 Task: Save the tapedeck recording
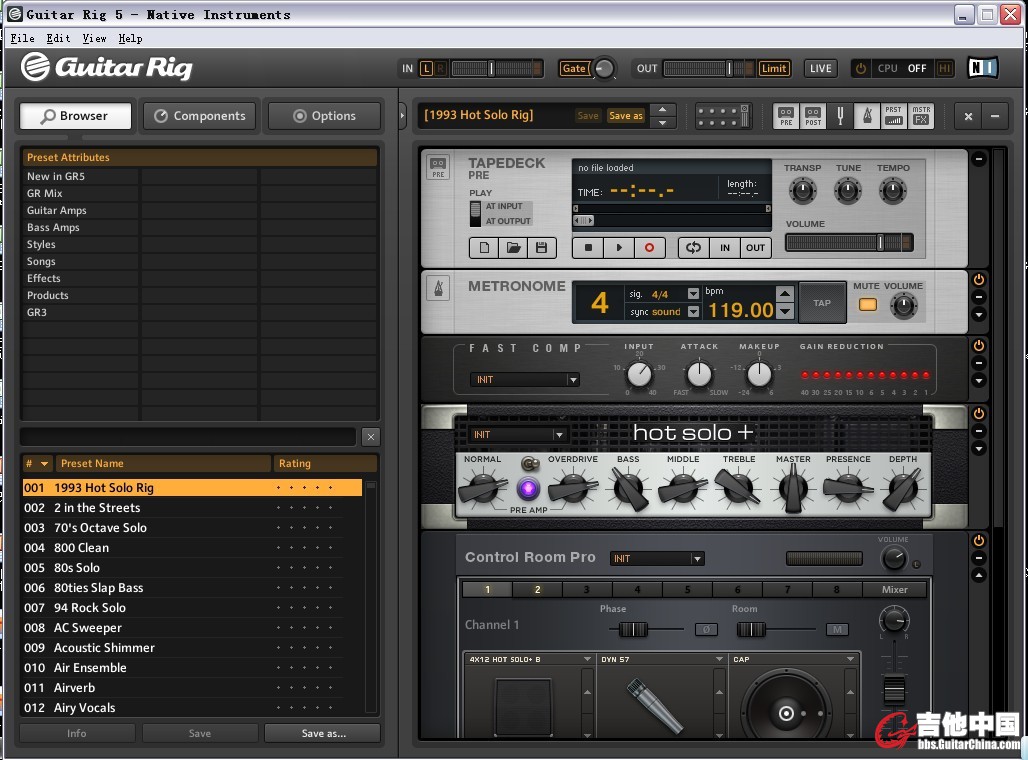click(542, 248)
